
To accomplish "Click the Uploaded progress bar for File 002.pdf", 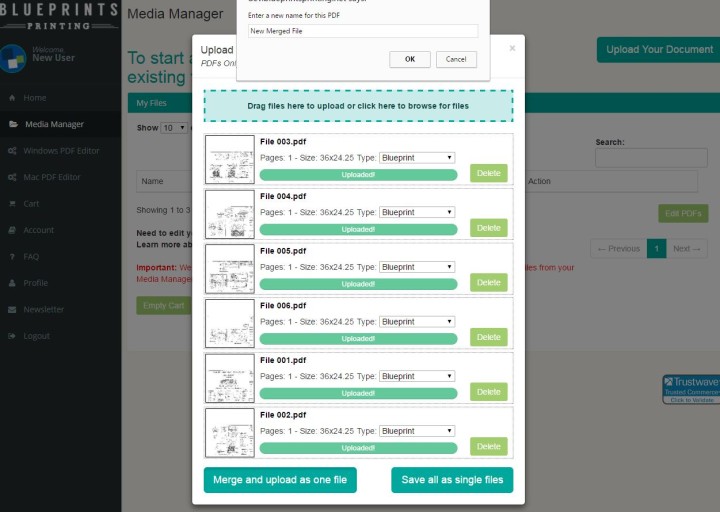I will click(358, 448).
